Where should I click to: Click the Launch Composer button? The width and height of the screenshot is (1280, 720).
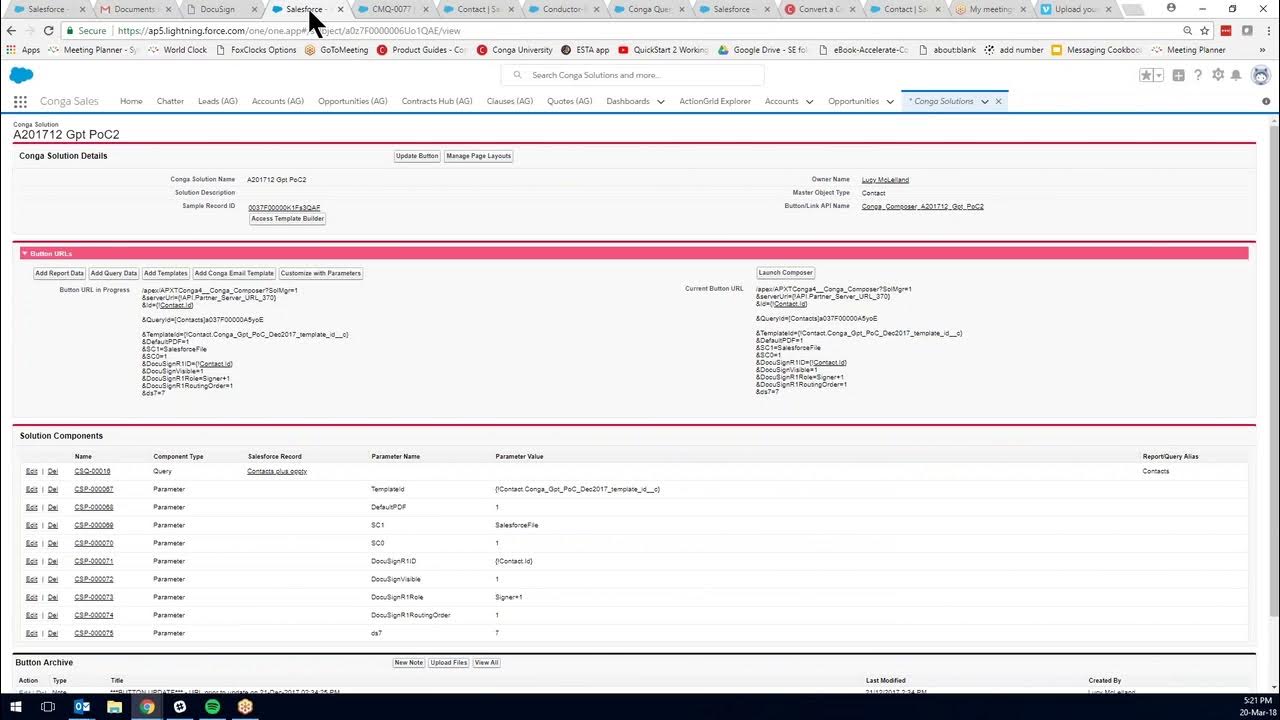[x=786, y=273]
